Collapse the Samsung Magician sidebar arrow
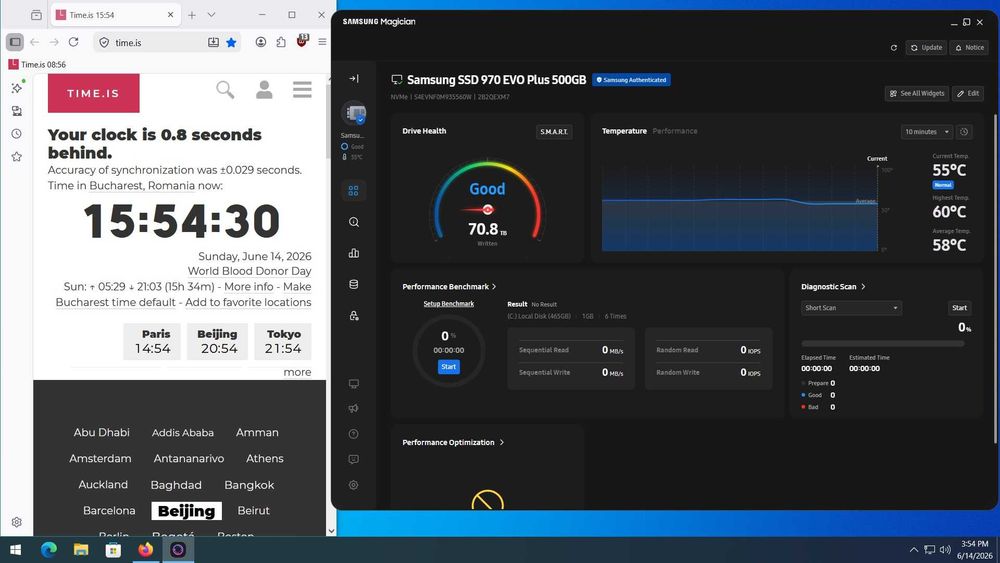This screenshot has width=1000, height=563. click(354, 78)
